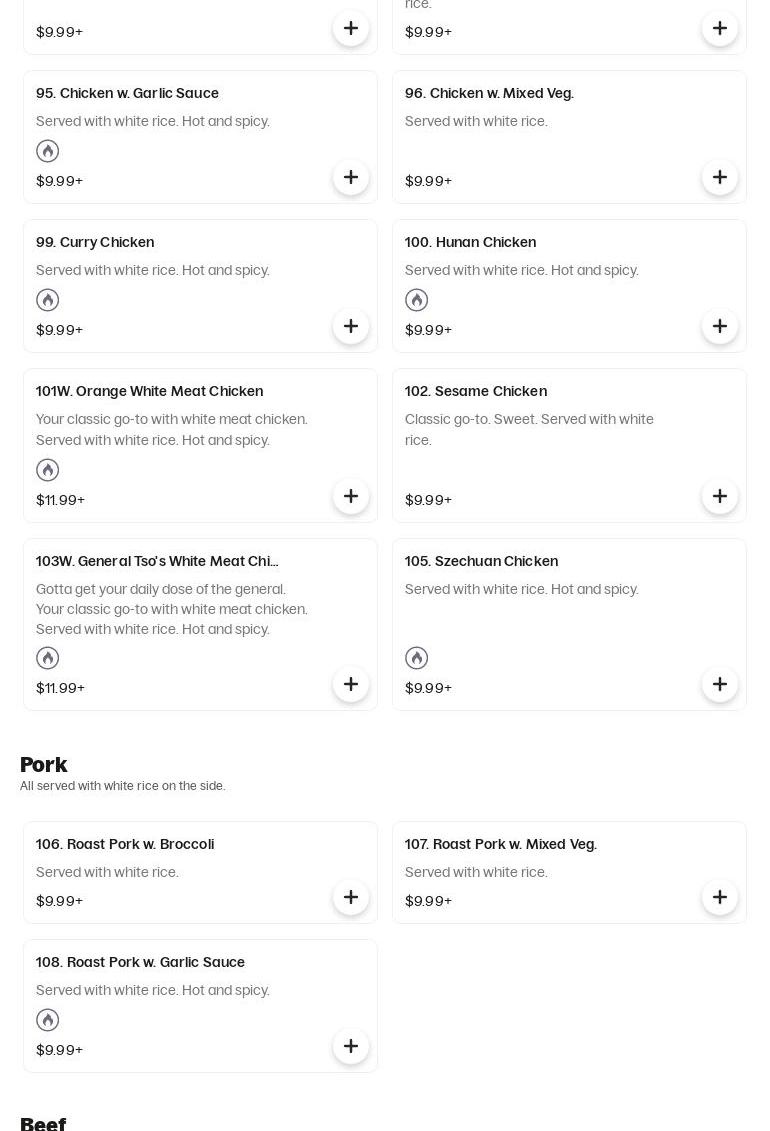Viewport: 770px width, 1131px height.
Task: Click spicy flame icon on Hunan Chicken
Action: tap(417, 300)
